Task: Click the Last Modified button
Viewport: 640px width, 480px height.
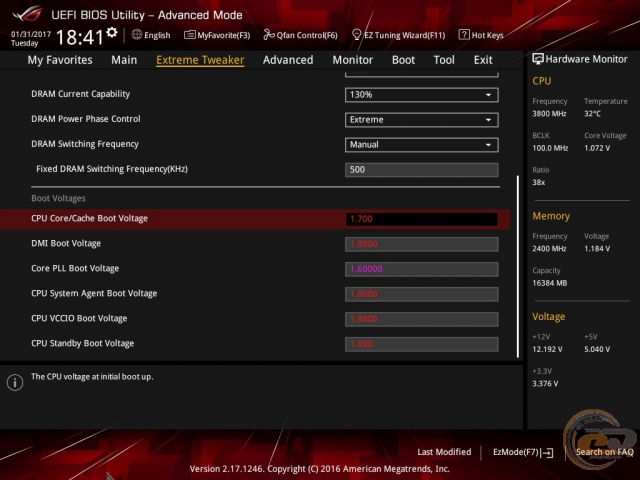Action: coord(444,452)
